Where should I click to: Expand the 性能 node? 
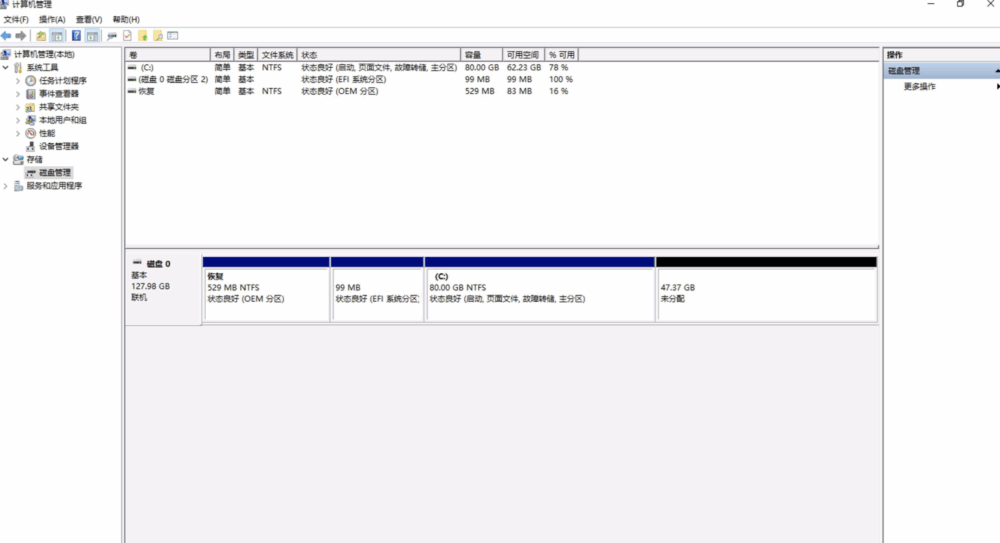[x=18, y=133]
